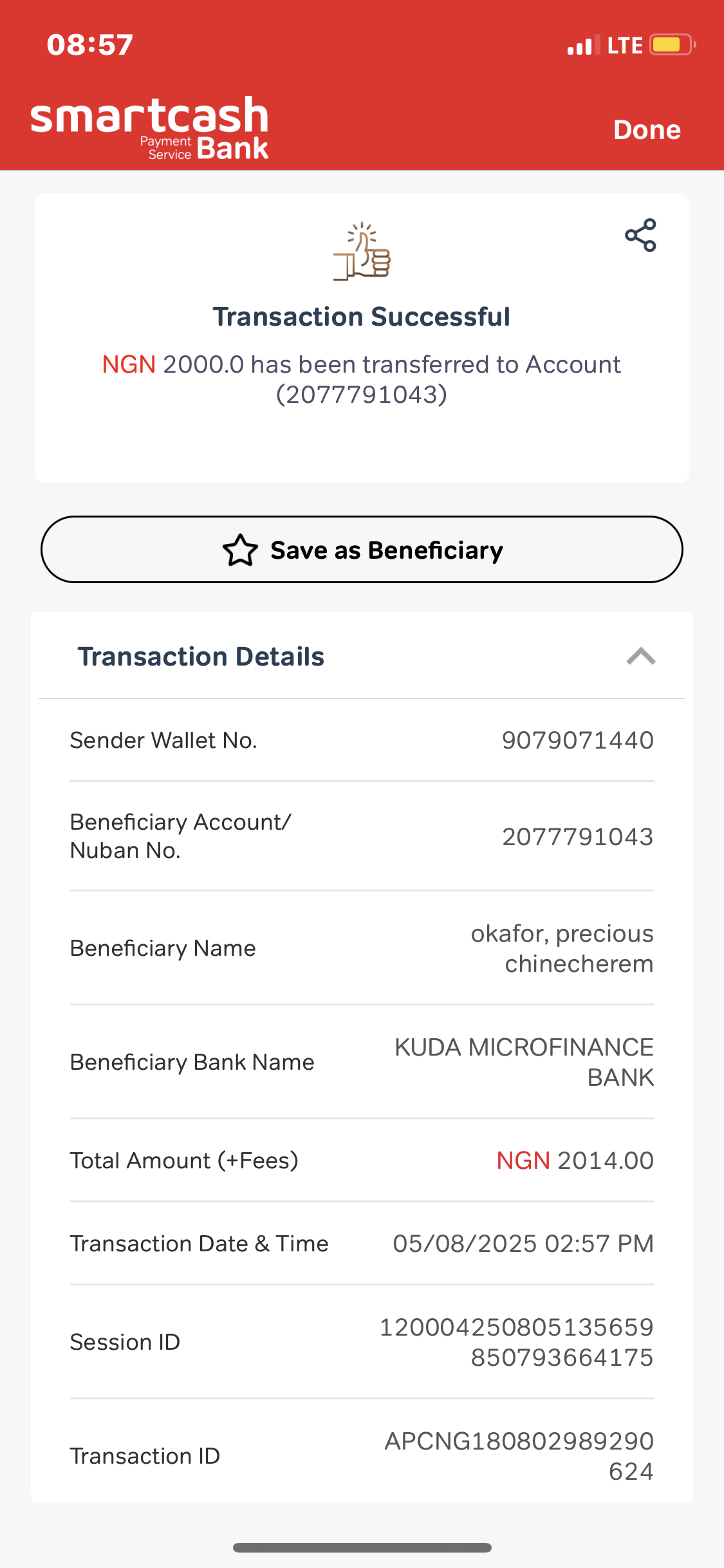Tap the transaction date 05/08/2025 02:57 PM
This screenshot has height=1568, width=724.
click(x=523, y=1244)
